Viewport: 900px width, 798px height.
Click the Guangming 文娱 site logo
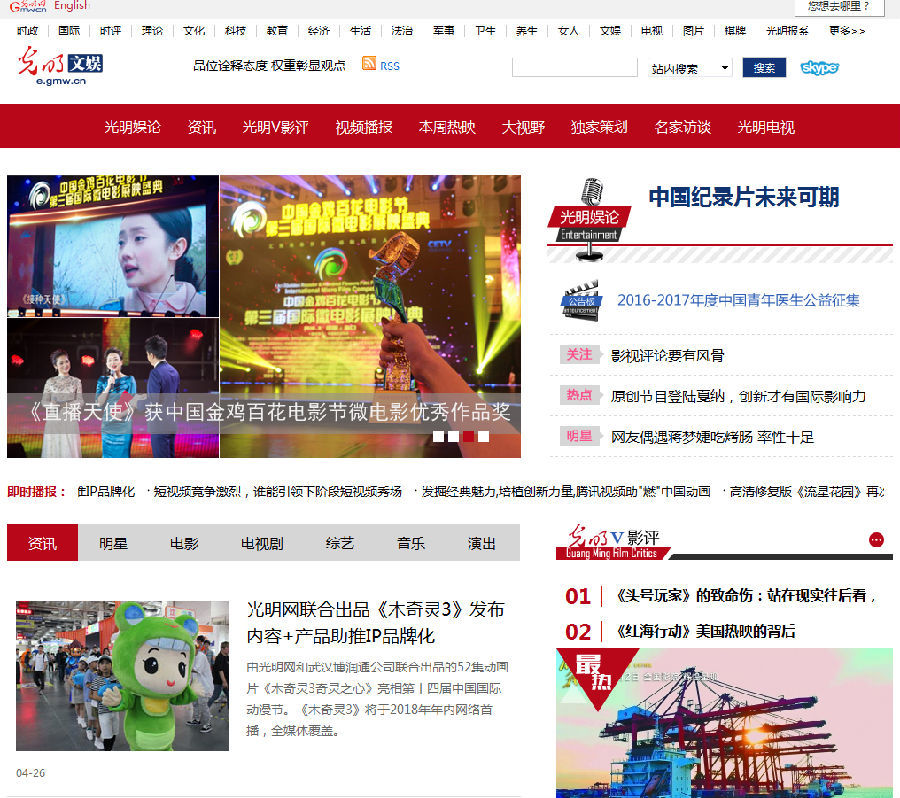pyautogui.click(x=60, y=66)
